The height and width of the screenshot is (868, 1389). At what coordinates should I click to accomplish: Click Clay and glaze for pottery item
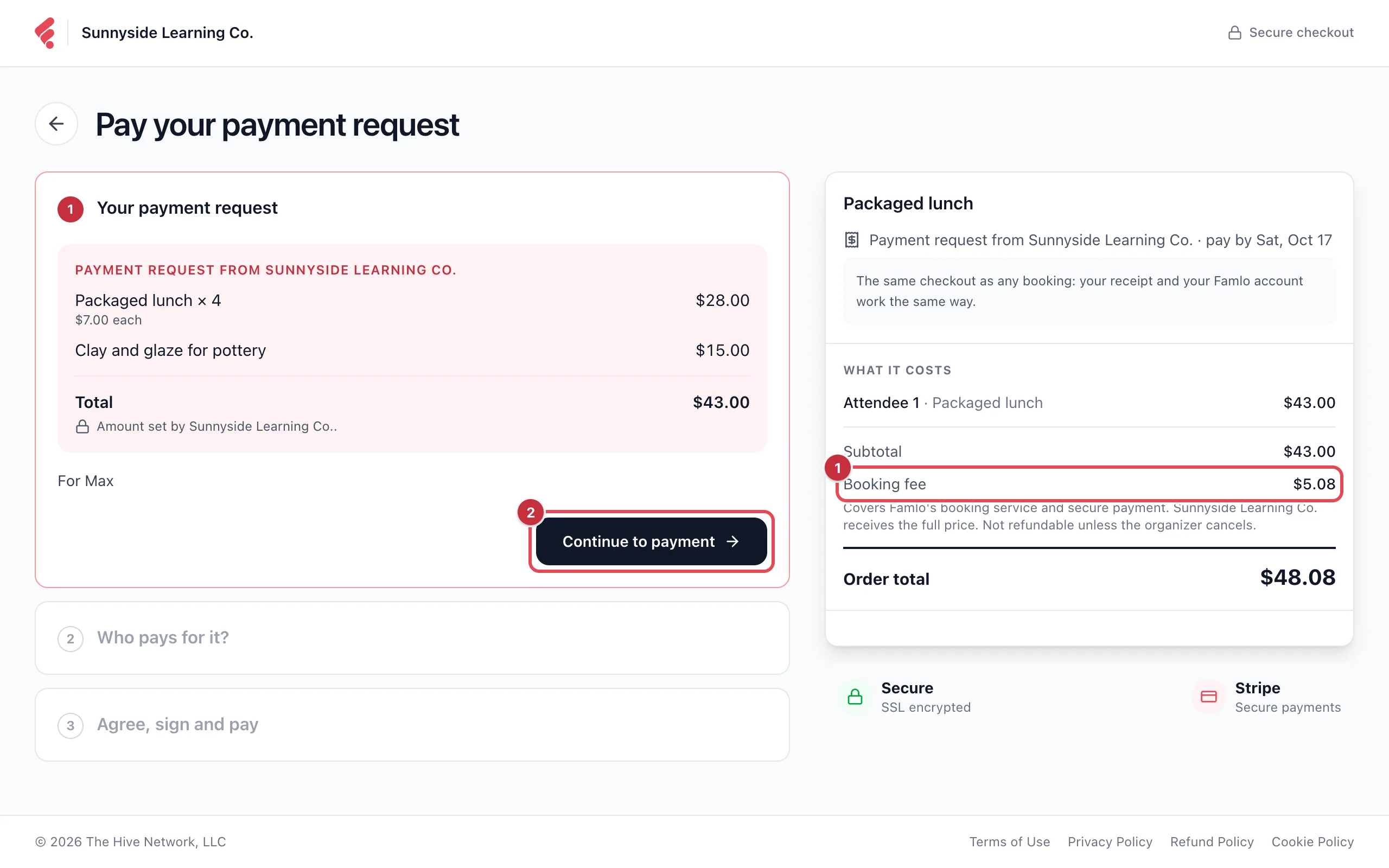pos(170,350)
